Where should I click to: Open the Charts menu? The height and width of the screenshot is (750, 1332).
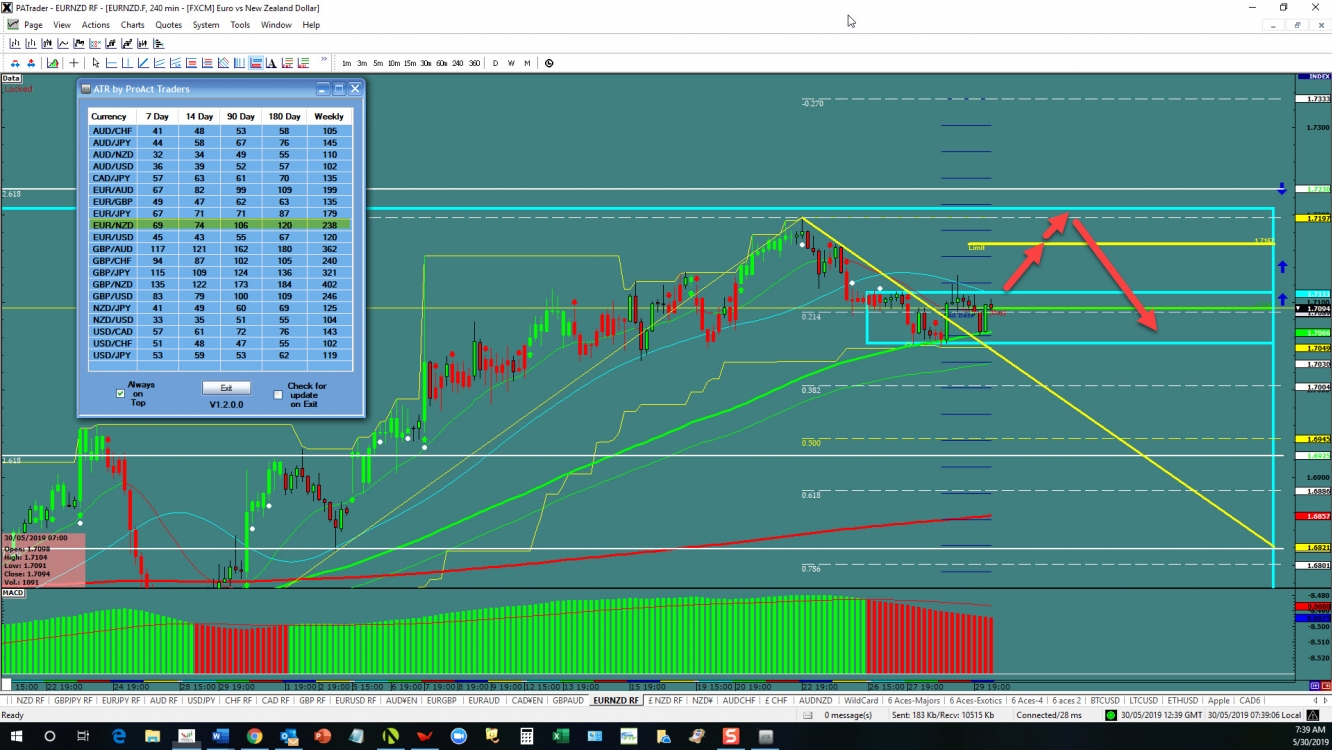(132, 25)
